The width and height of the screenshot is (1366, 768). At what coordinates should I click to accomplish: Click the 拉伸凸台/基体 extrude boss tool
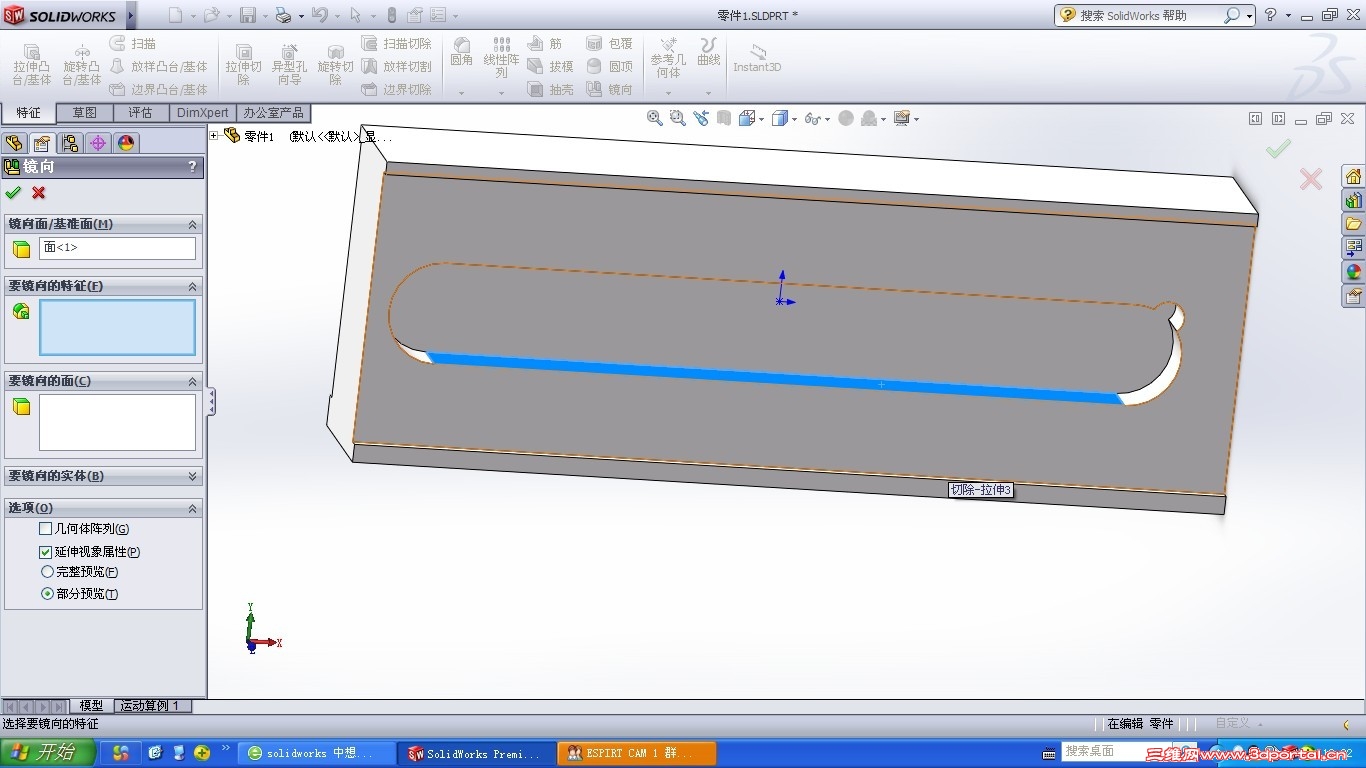[x=32, y=65]
